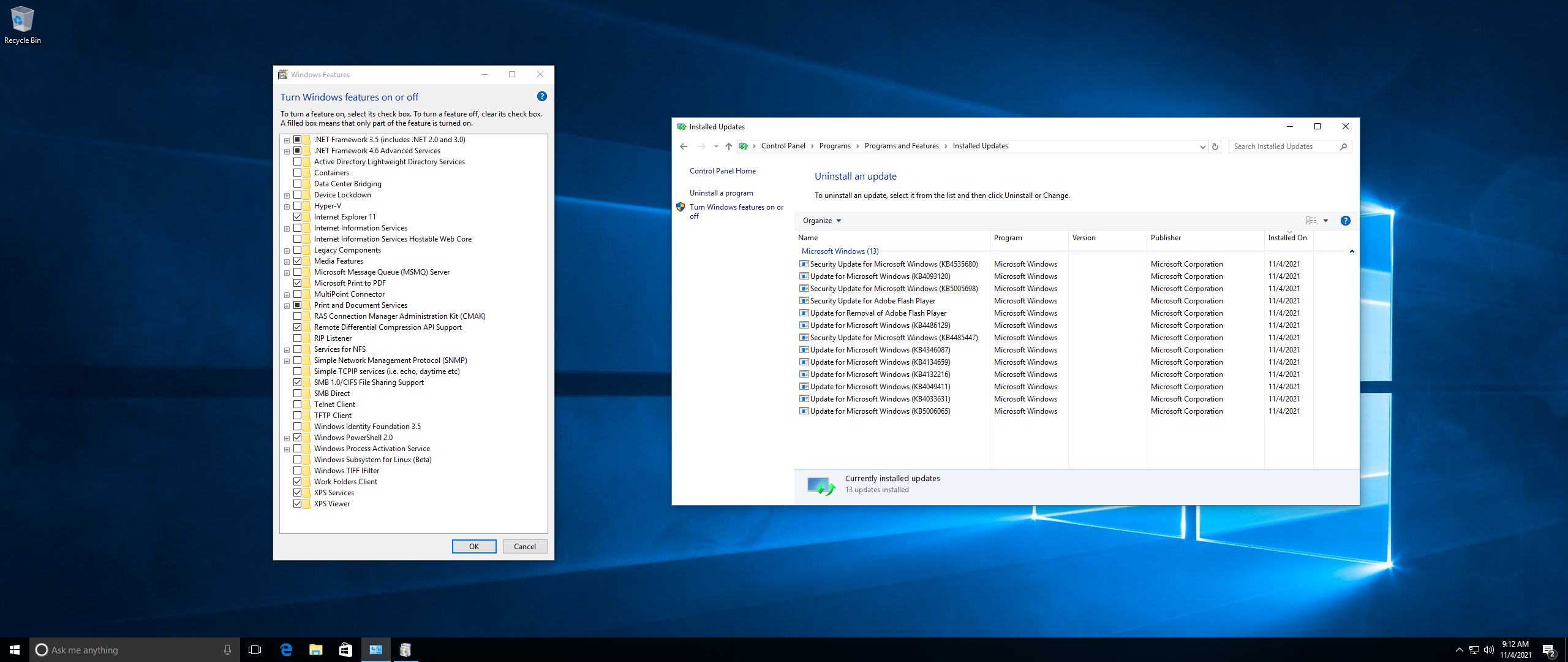The width and height of the screenshot is (1568, 662).
Task: Click the taskbar clock showing 9:12 AM
Action: tap(1515, 650)
